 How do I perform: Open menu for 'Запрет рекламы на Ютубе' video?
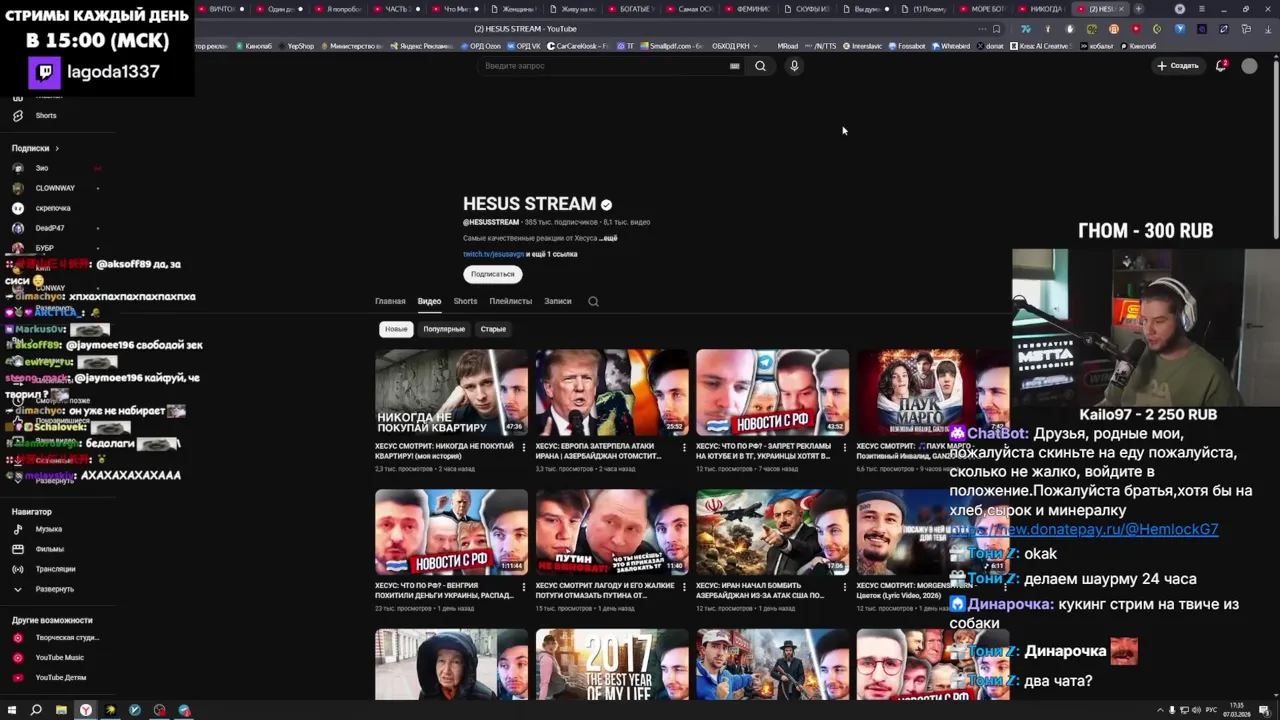coord(845,447)
